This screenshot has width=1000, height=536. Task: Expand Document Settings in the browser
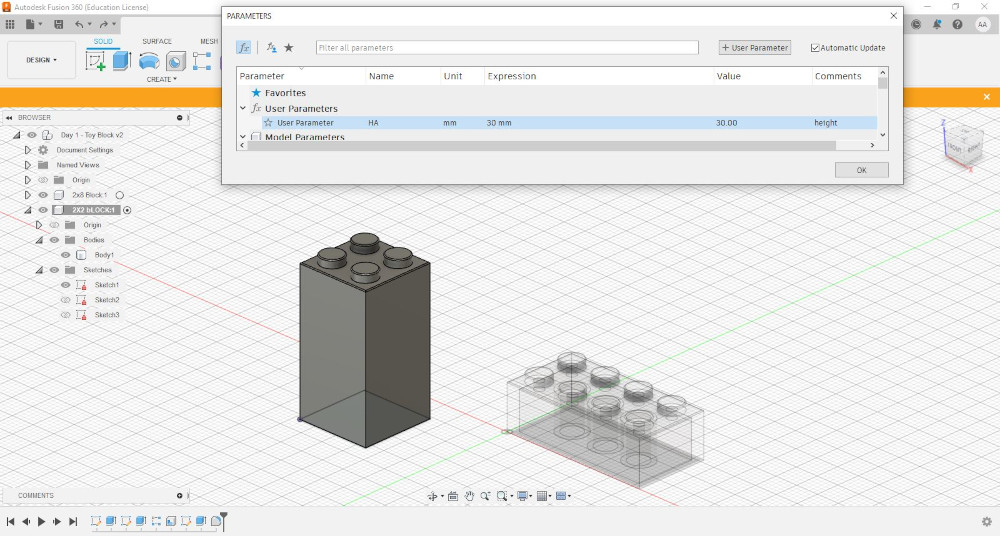click(27, 150)
